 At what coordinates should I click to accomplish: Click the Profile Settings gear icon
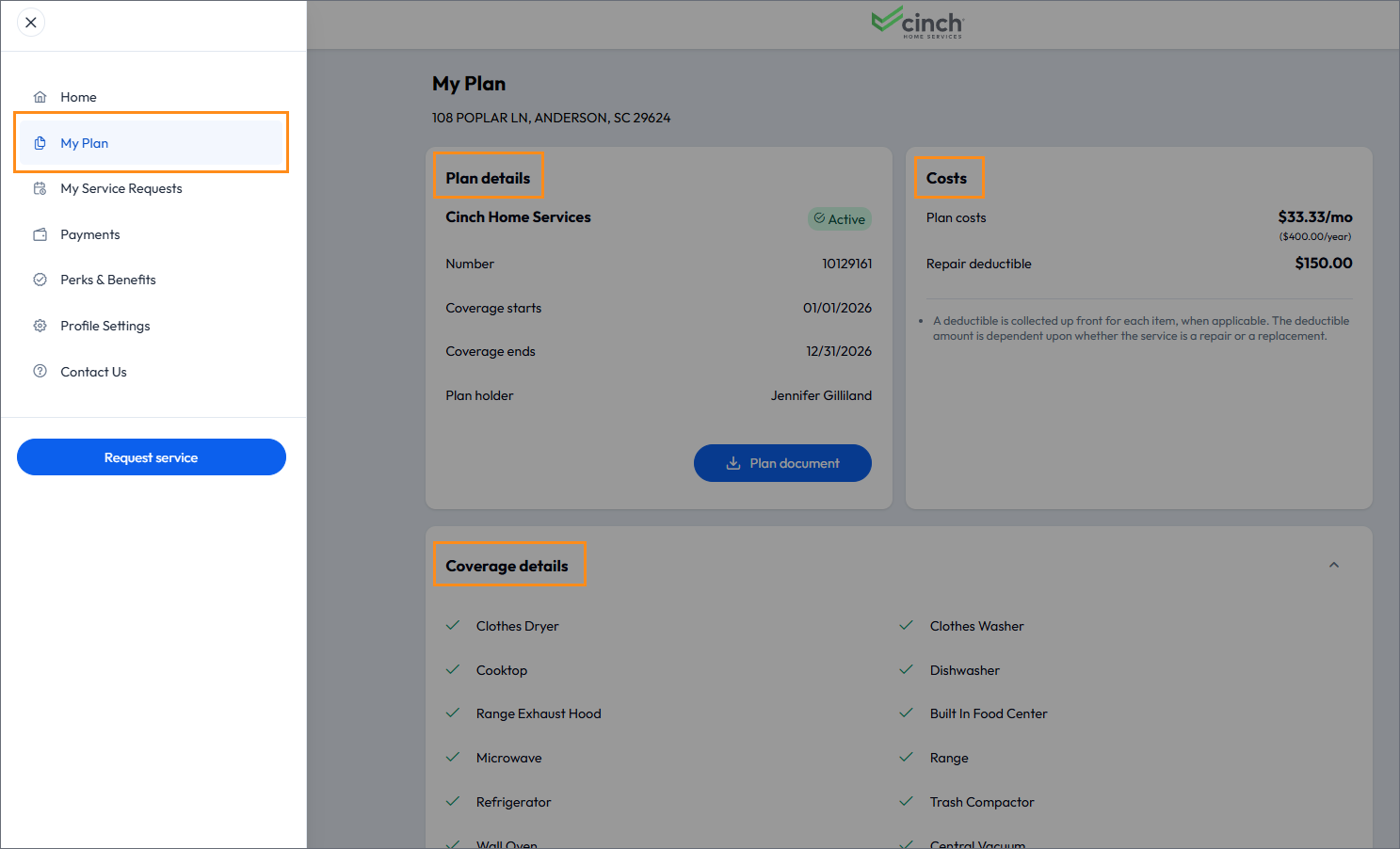pyautogui.click(x=40, y=326)
